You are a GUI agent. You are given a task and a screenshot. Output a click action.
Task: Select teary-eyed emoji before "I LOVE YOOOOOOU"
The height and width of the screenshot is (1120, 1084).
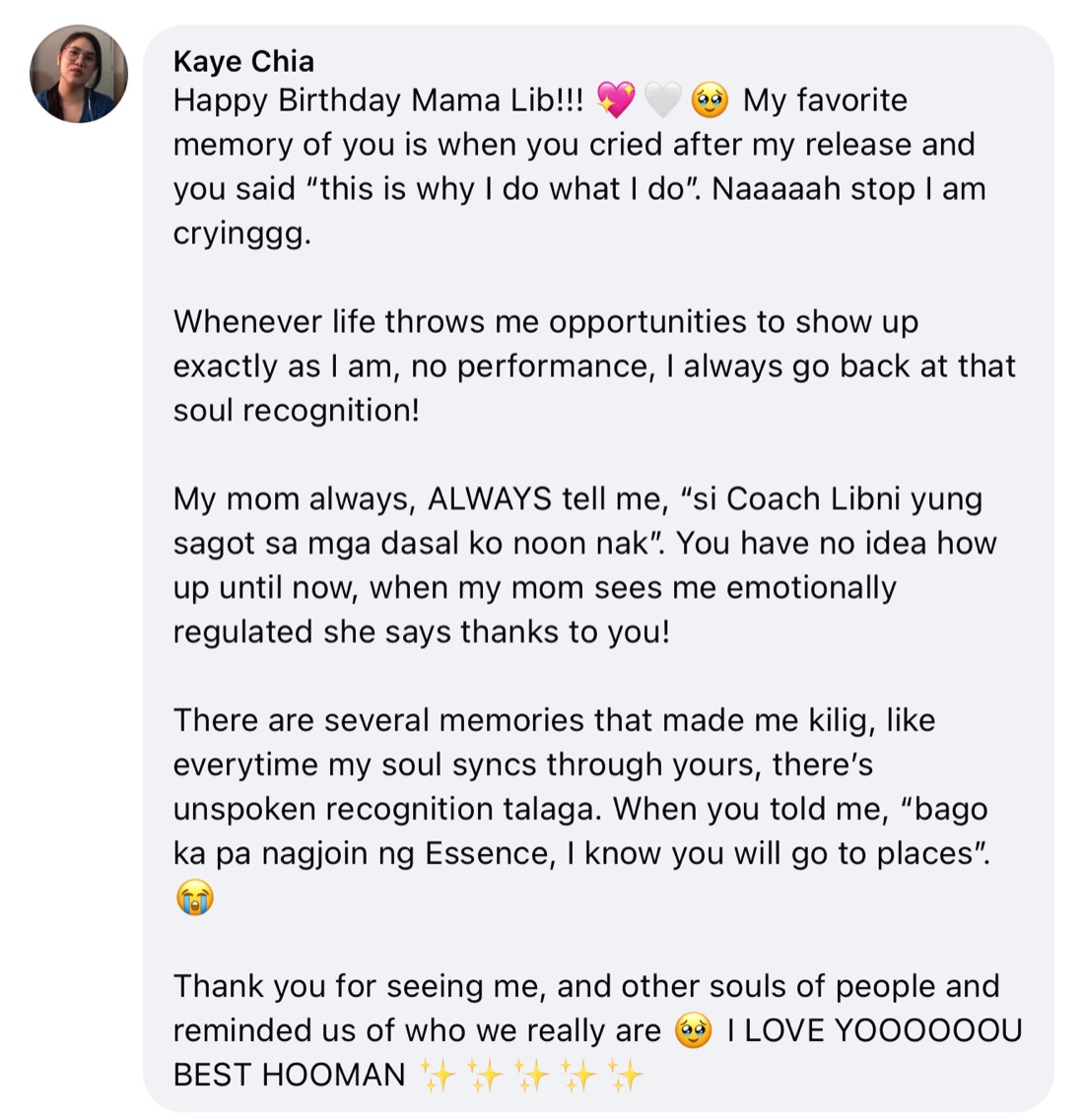[x=693, y=1030]
